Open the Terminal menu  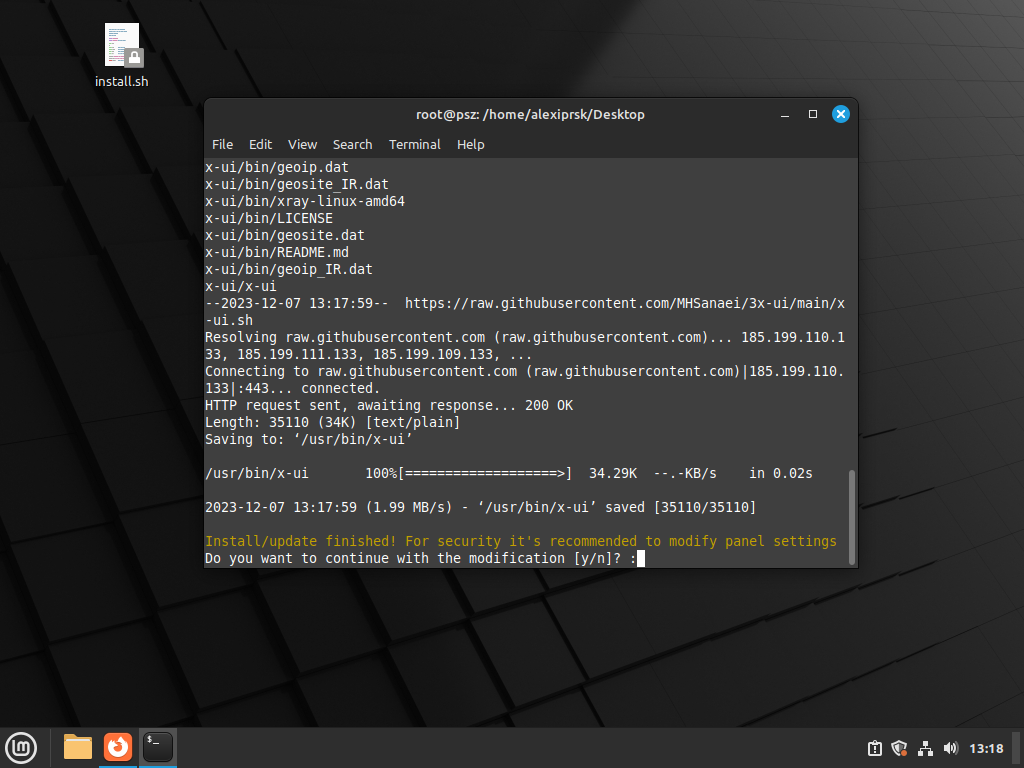pyautogui.click(x=415, y=144)
